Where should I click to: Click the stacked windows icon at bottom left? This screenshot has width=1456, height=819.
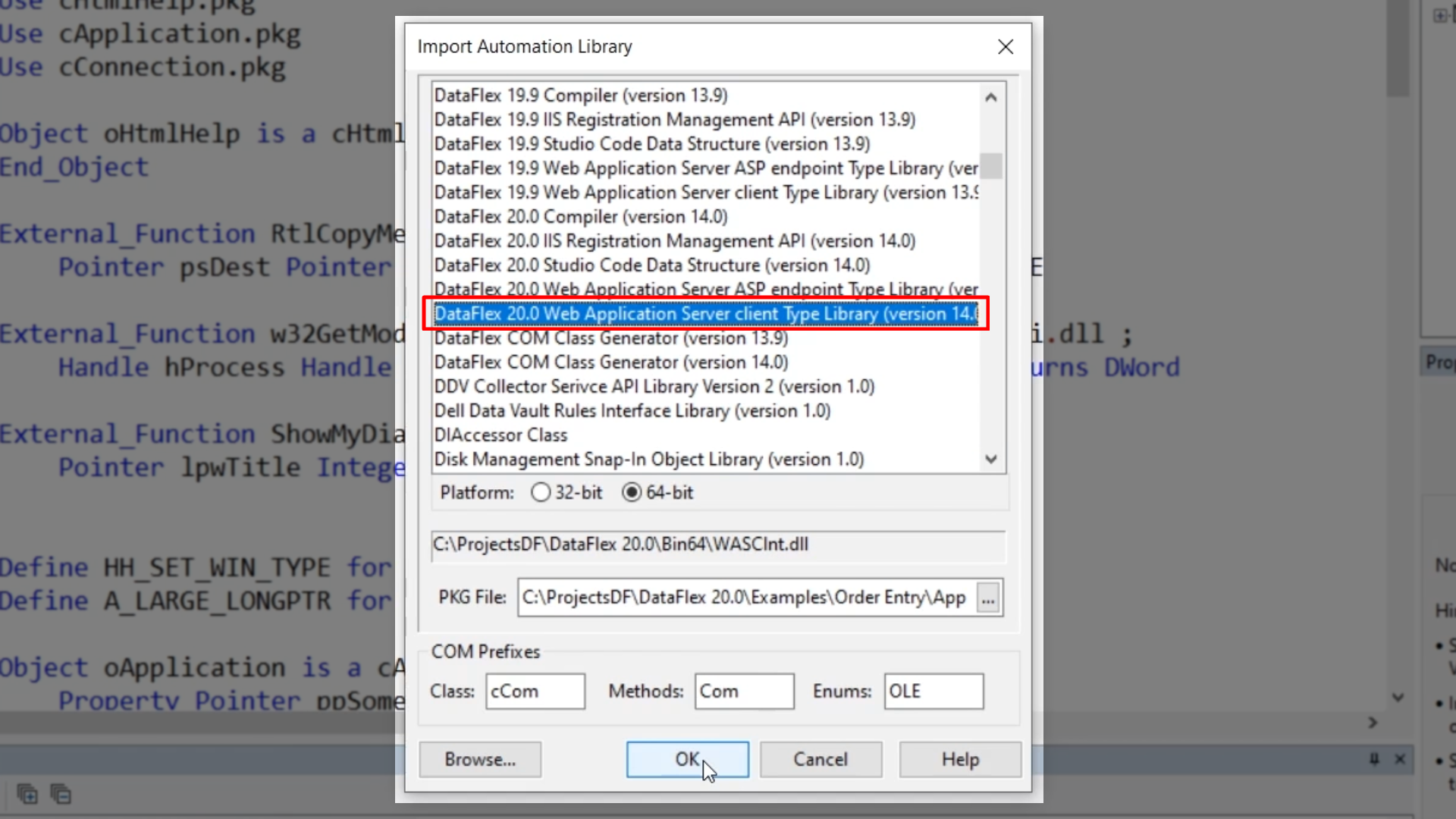point(27,794)
